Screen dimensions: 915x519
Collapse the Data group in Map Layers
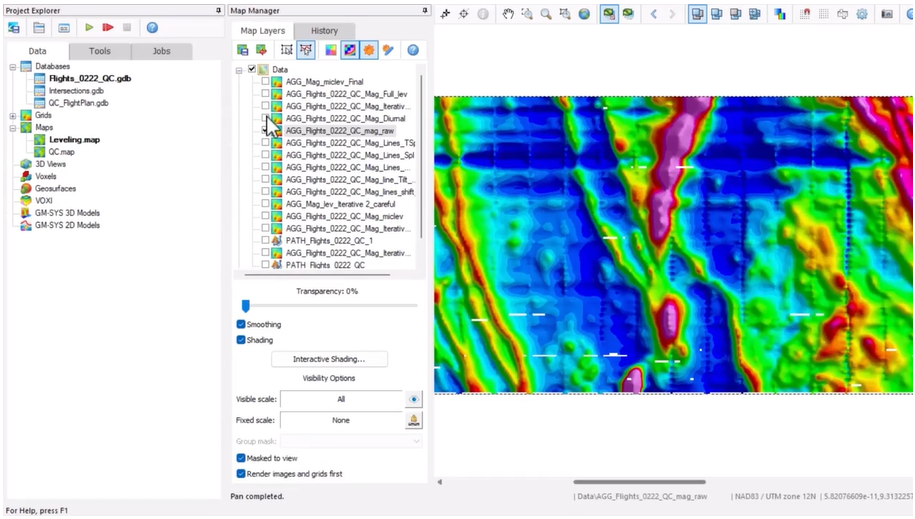(239, 70)
